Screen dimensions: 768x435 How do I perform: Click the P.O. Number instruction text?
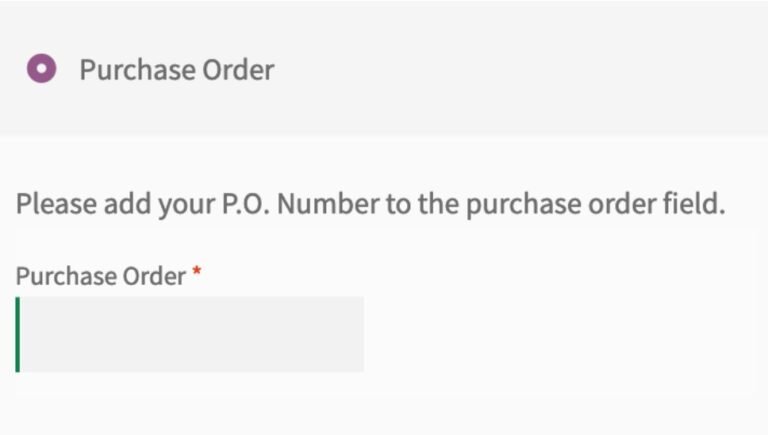(370, 204)
